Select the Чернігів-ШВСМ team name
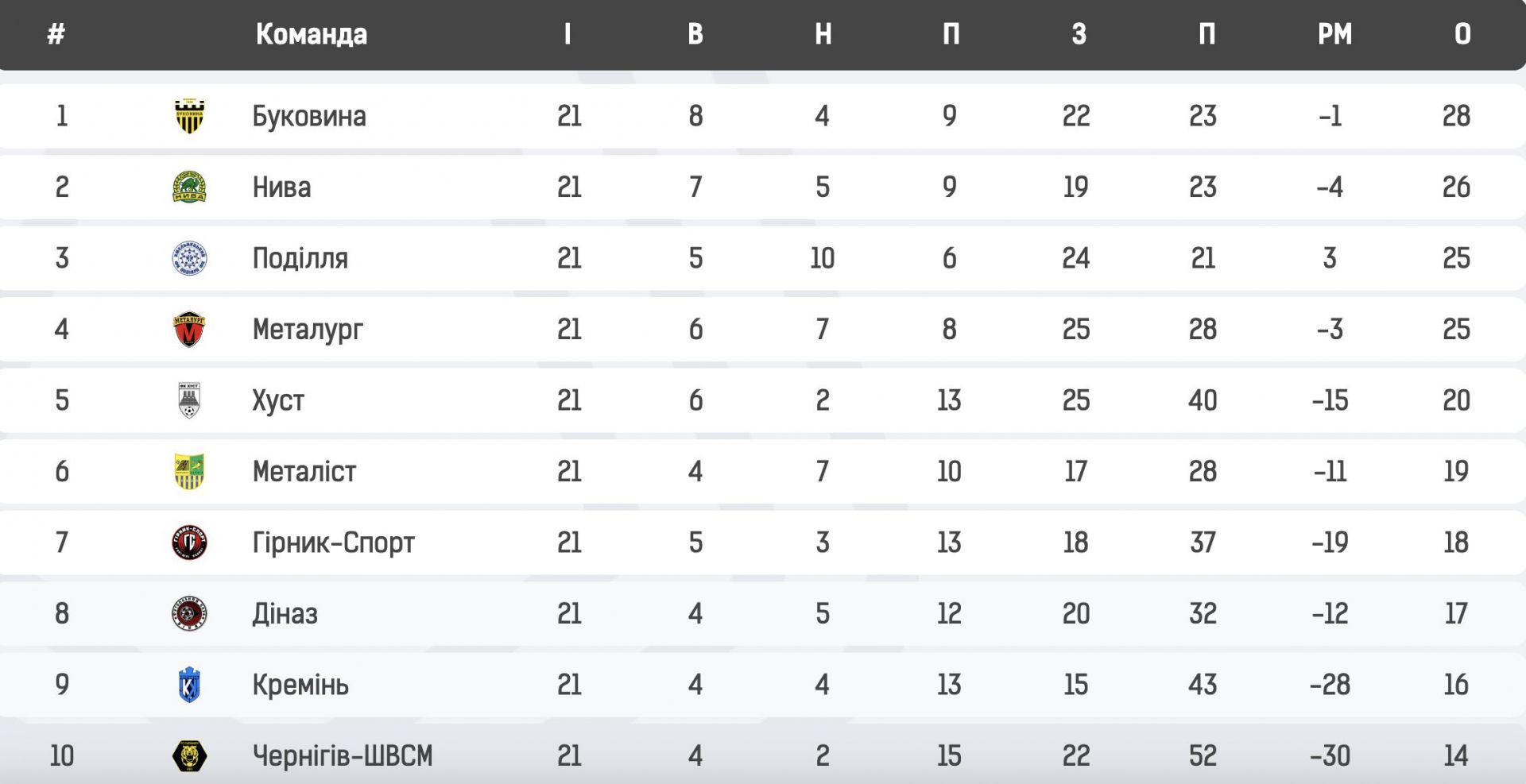Screen dimensions: 1526x784 point(343,755)
